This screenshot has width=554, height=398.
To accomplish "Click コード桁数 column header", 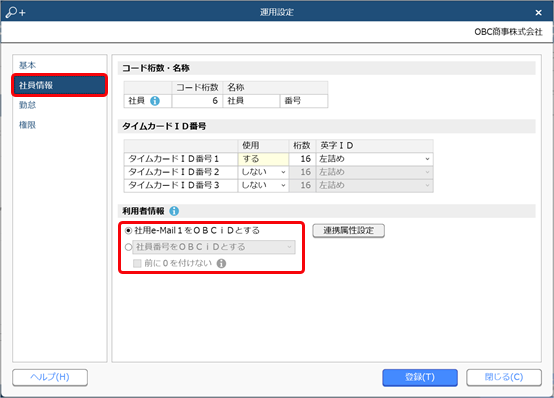I will [197, 88].
